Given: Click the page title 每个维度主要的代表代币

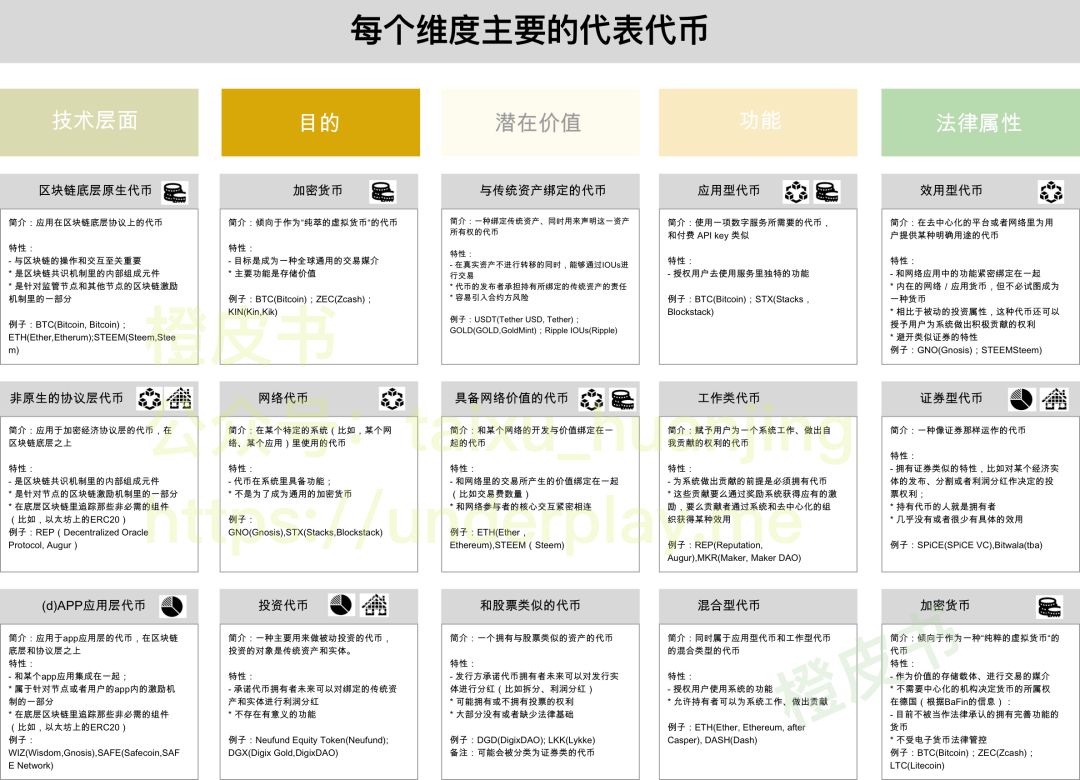Looking at the screenshot, I should [x=529, y=30].
